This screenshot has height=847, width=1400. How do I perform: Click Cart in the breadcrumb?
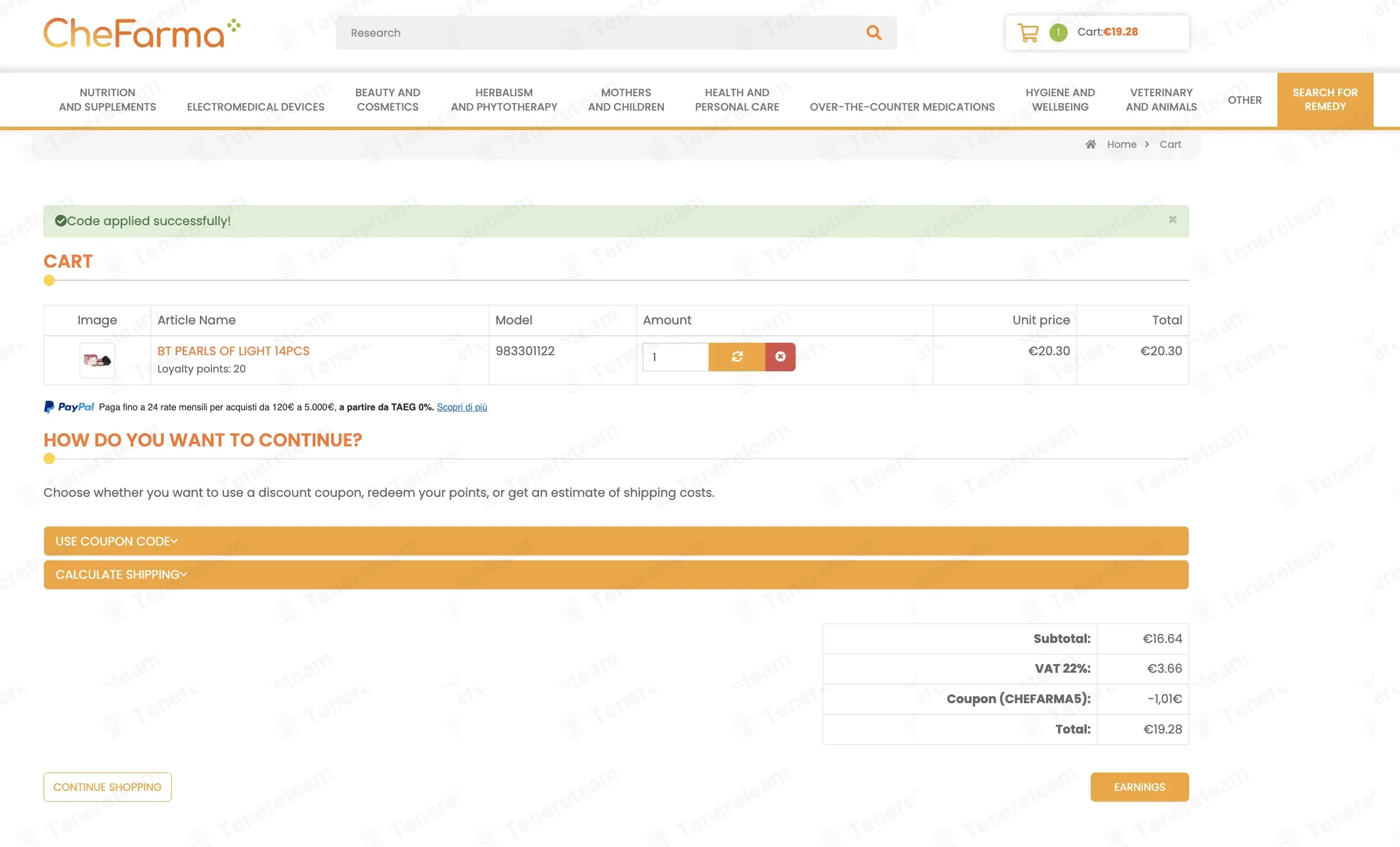coord(1170,144)
